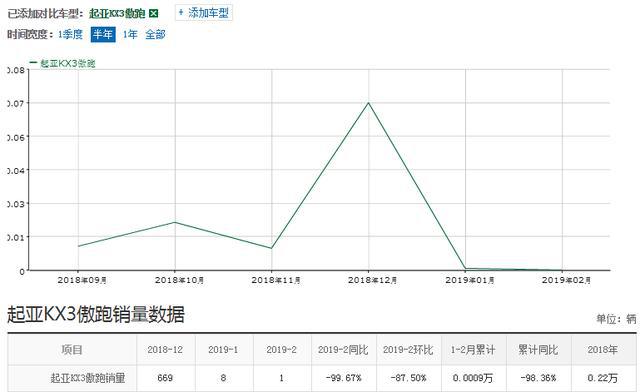
Task: Click the 起亚KX3傲跑销量数据 heading
Action: coord(96,314)
